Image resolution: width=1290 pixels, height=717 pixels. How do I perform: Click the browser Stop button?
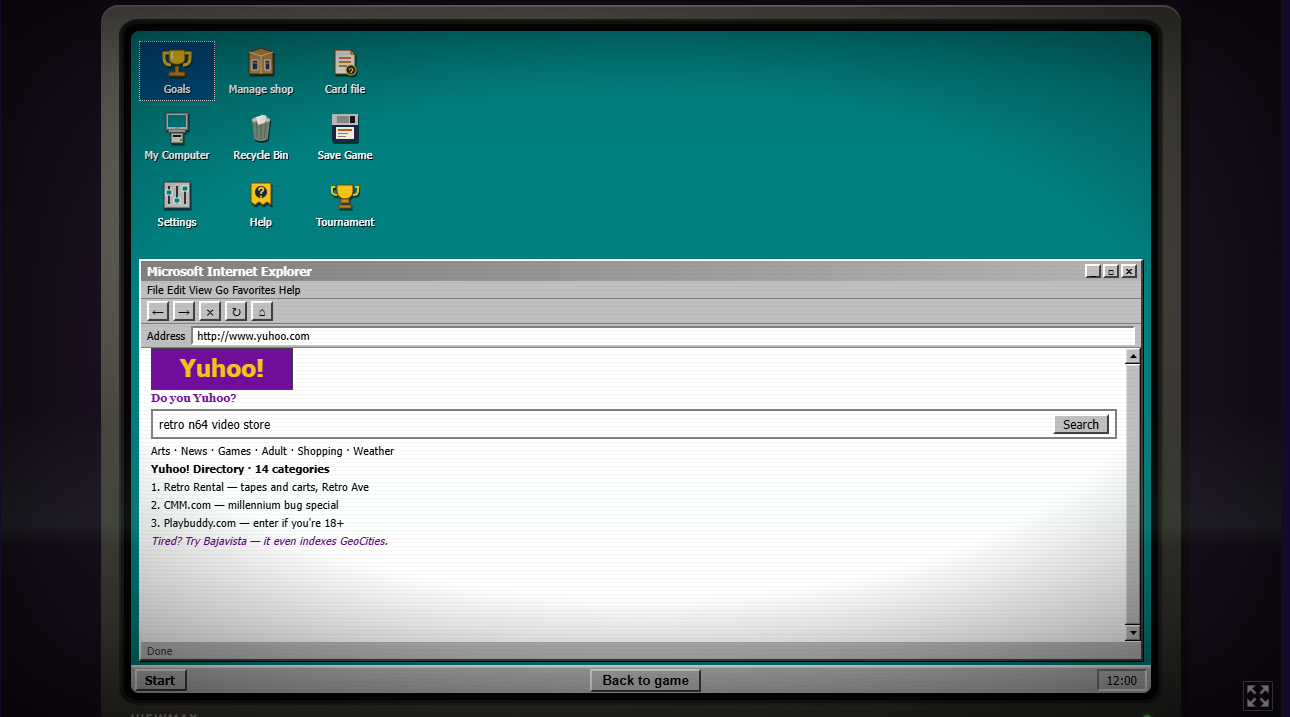point(210,311)
